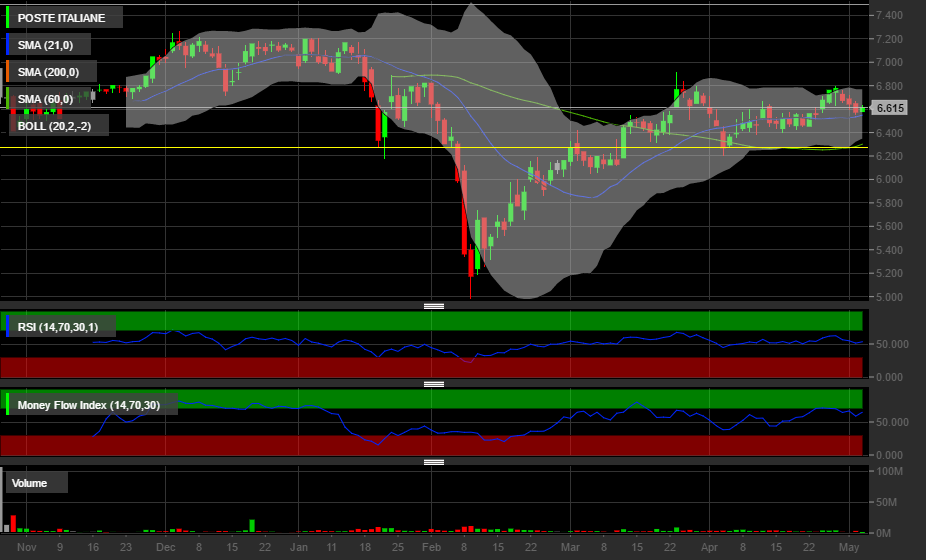Click the 6.000 price axis label
The width and height of the screenshot is (926, 560).
[x=889, y=179]
